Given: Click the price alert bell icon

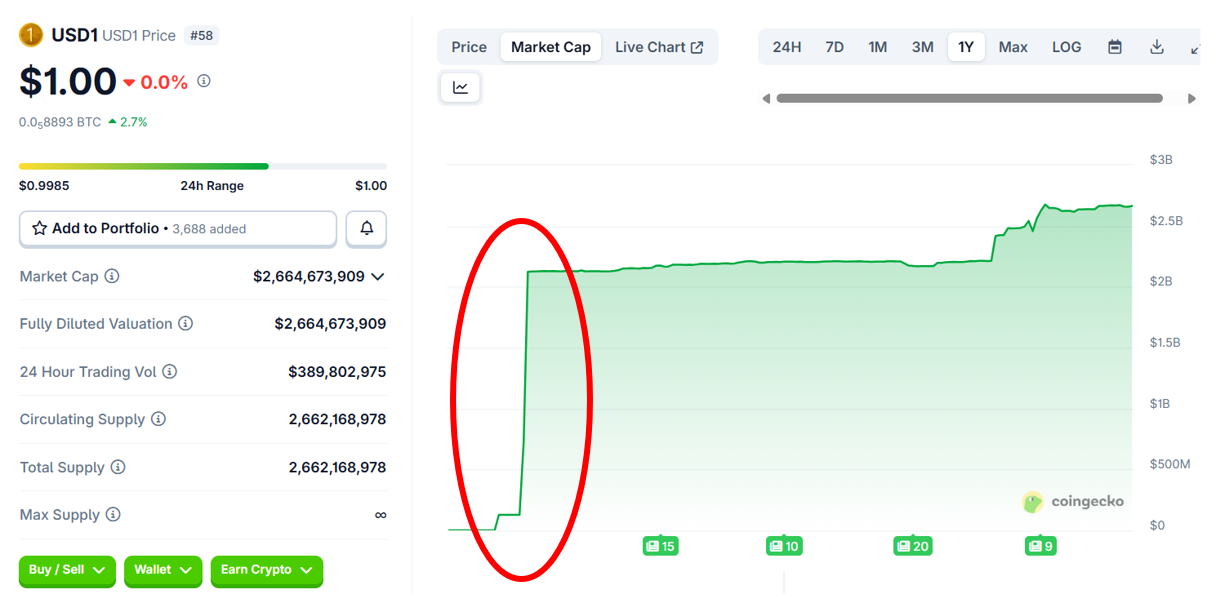Looking at the screenshot, I should [366, 229].
